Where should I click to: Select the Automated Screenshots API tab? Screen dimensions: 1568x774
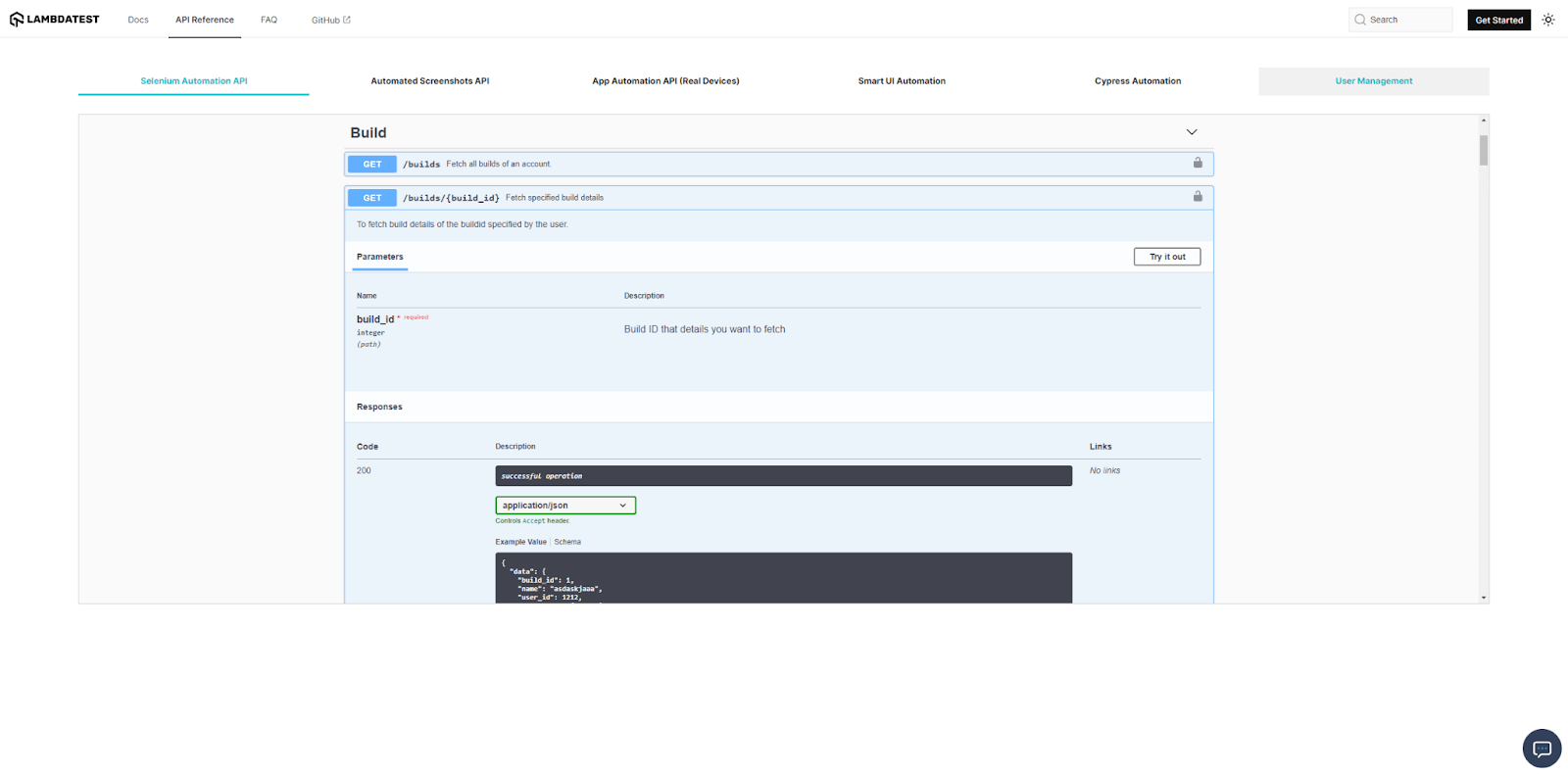click(x=430, y=81)
